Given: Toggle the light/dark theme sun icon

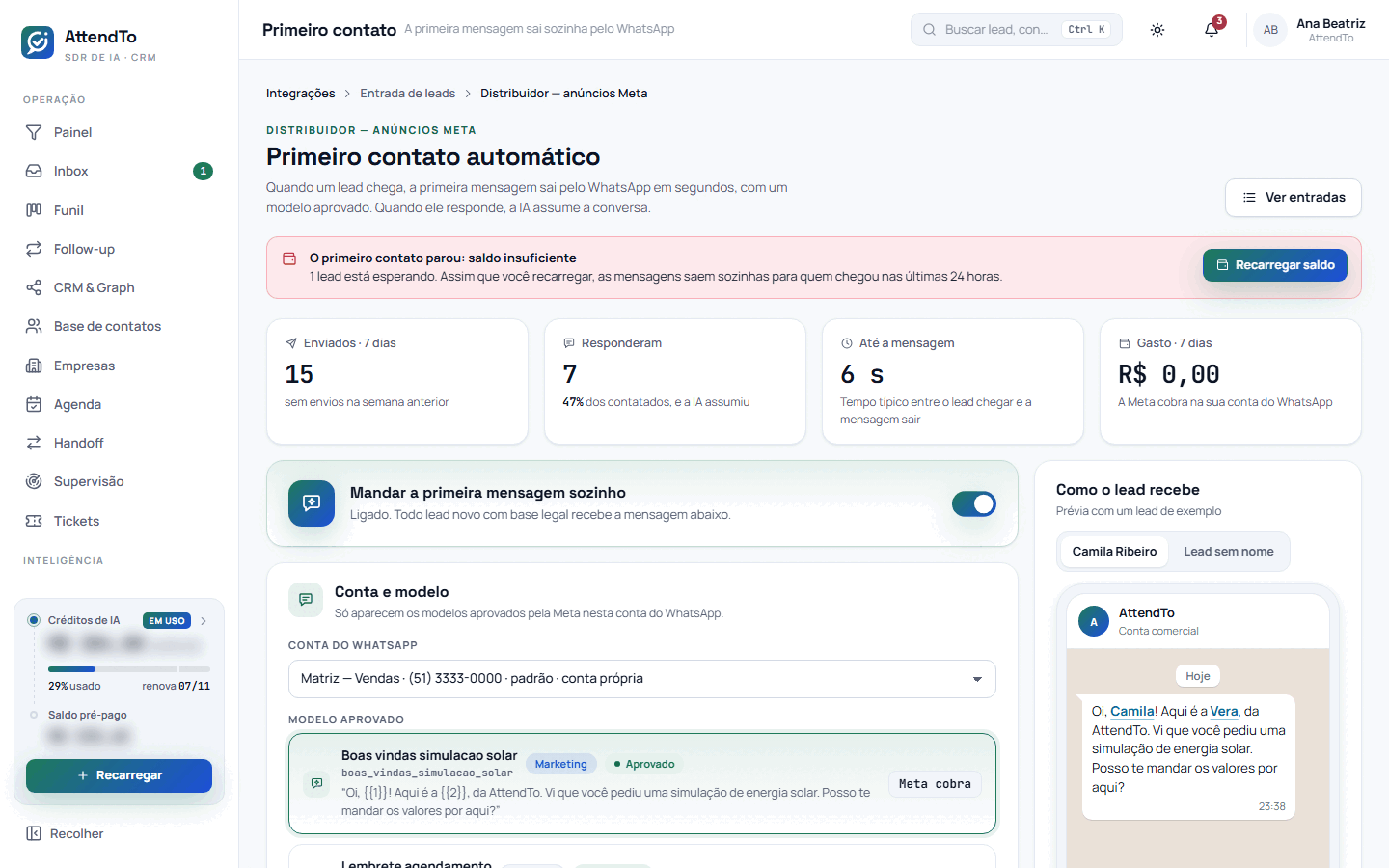Looking at the screenshot, I should (x=1157, y=30).
